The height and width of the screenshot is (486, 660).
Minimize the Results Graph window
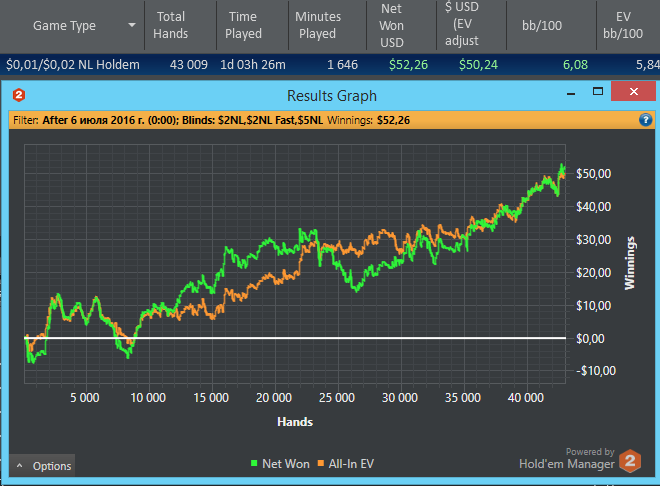(571, 93)
